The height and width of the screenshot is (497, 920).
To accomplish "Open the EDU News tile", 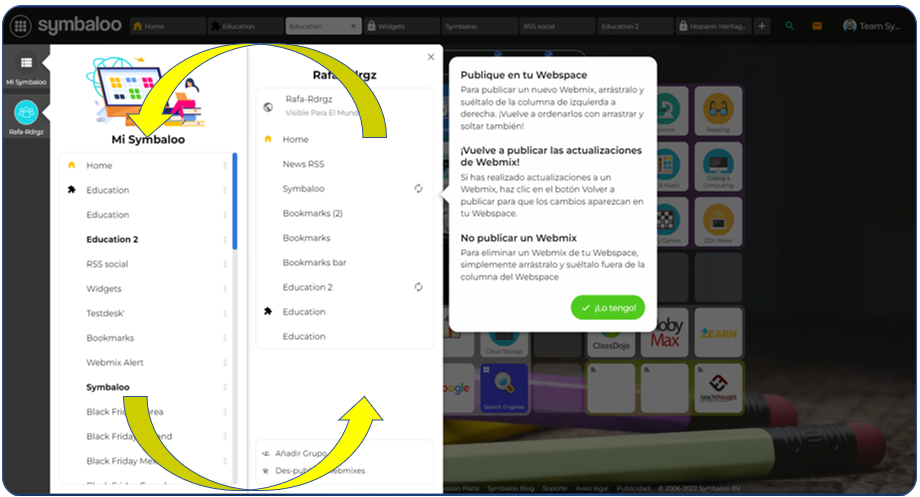I will pyautogui.click(x=718, y=221).
